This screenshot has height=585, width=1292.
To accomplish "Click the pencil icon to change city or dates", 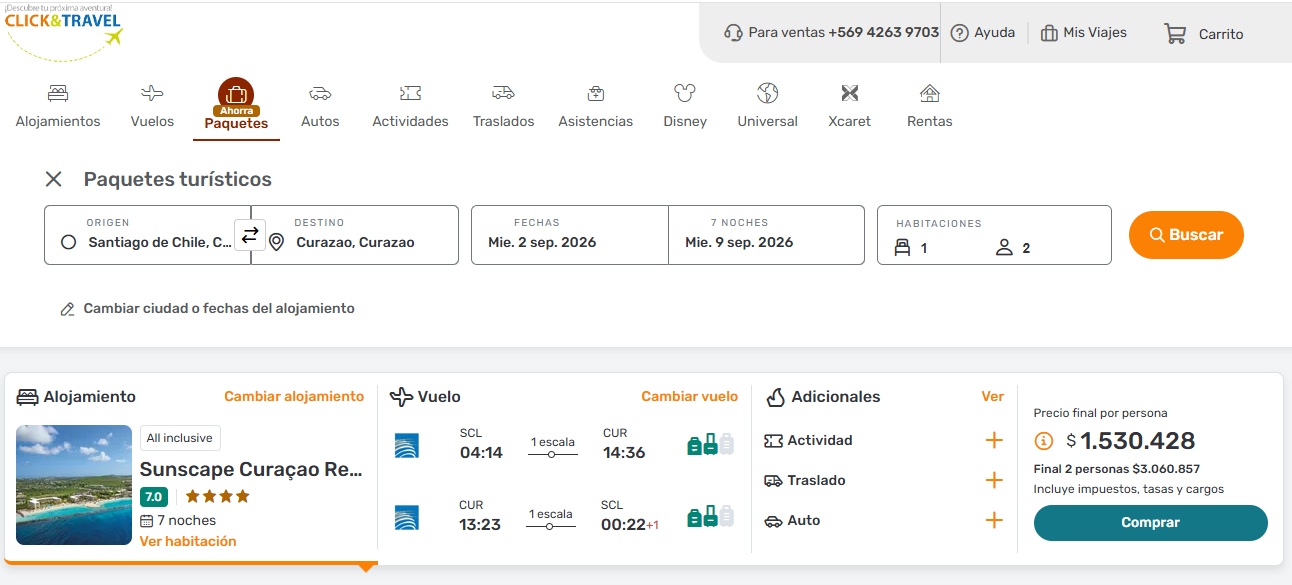I will point(68,309).
